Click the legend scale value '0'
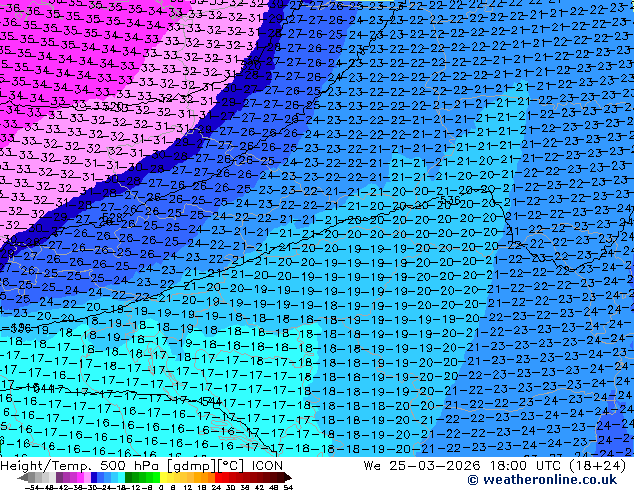The image size is (634, 490). click(161, 487)
